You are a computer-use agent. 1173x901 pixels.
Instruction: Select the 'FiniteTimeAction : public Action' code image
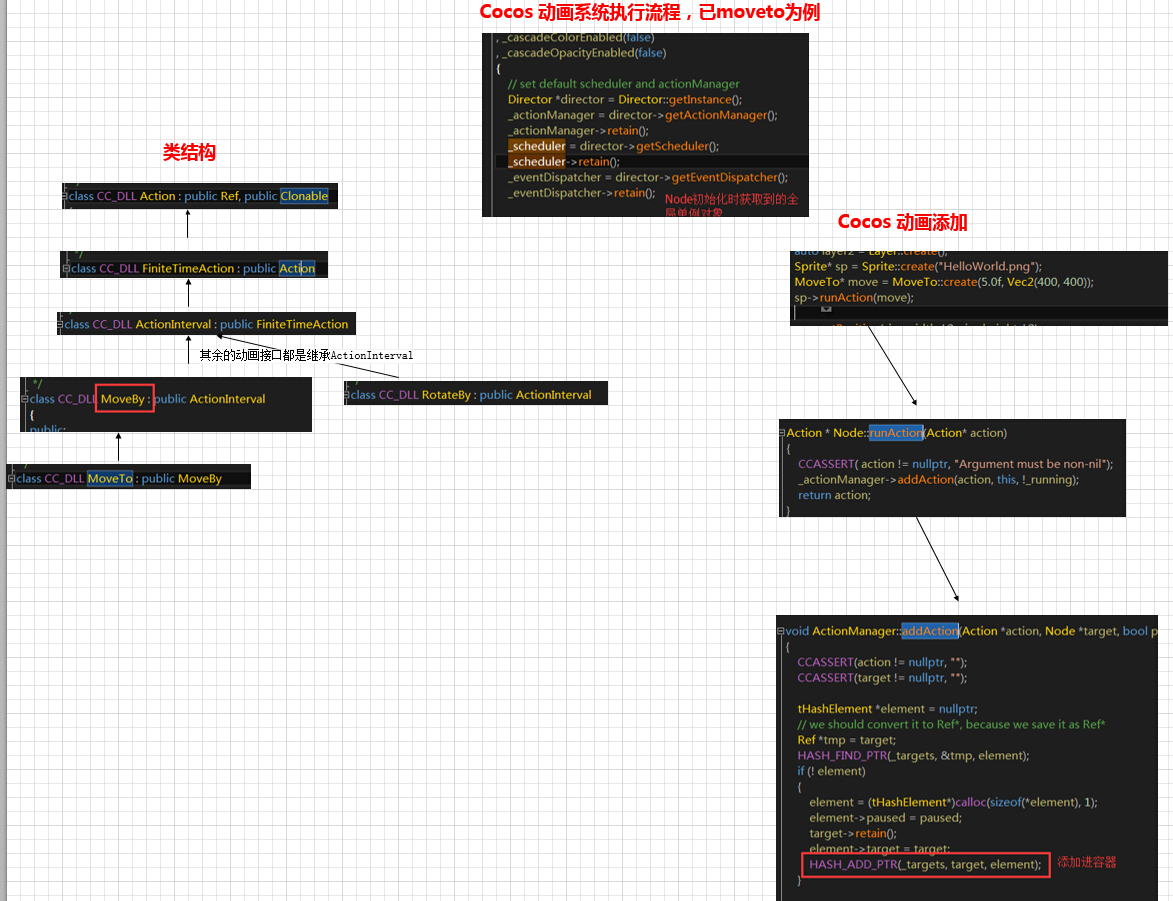pyautogui.click(x=194, y=264)
